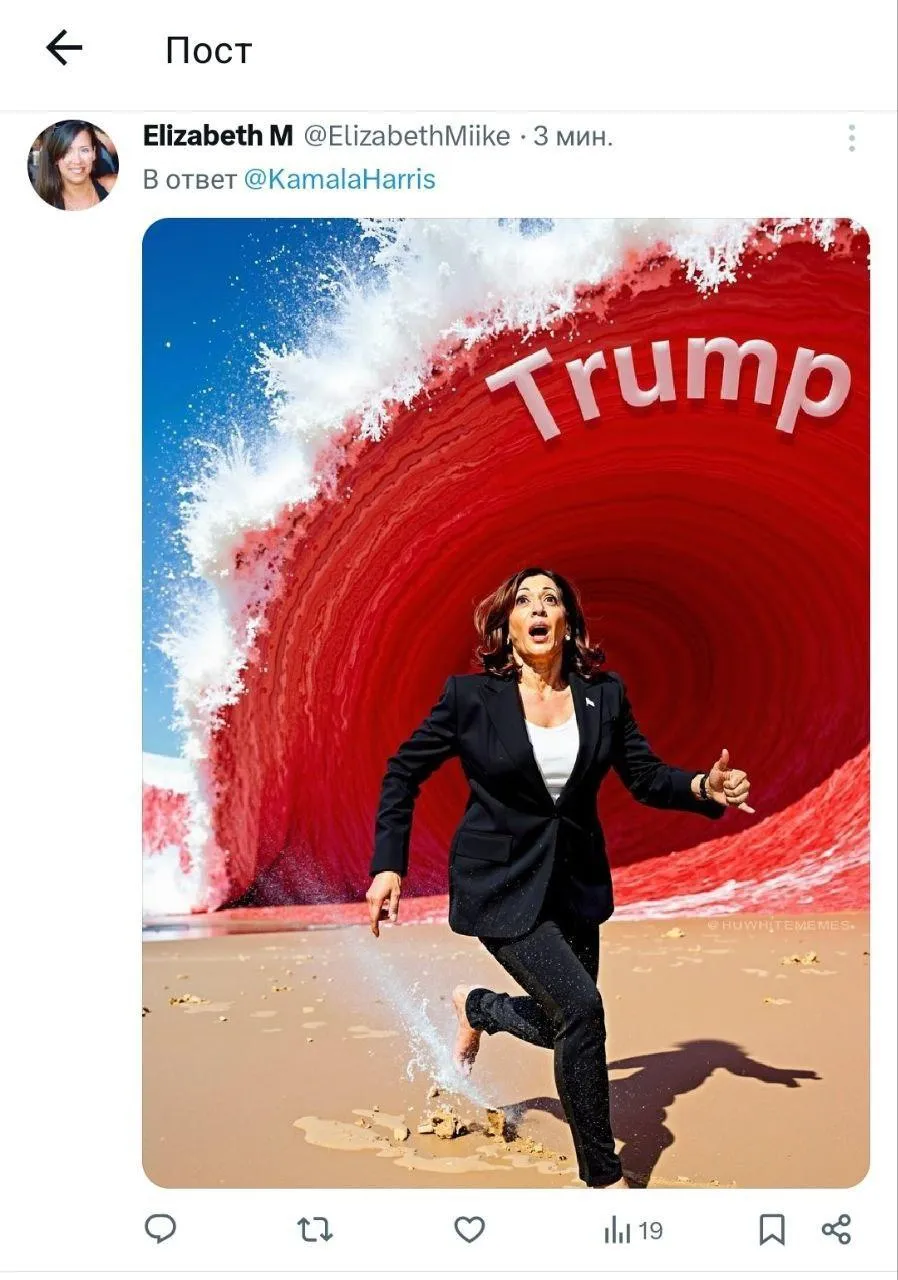Open the three-dot more options menu
898x1280 pixels.
click(x=852, y=138)
